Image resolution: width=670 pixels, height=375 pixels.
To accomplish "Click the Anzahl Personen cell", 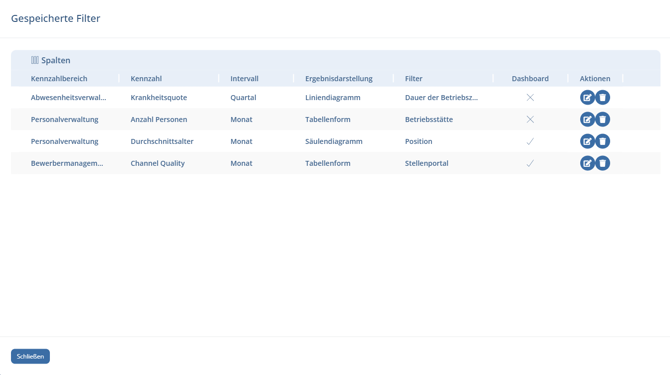I will [159, 119].
